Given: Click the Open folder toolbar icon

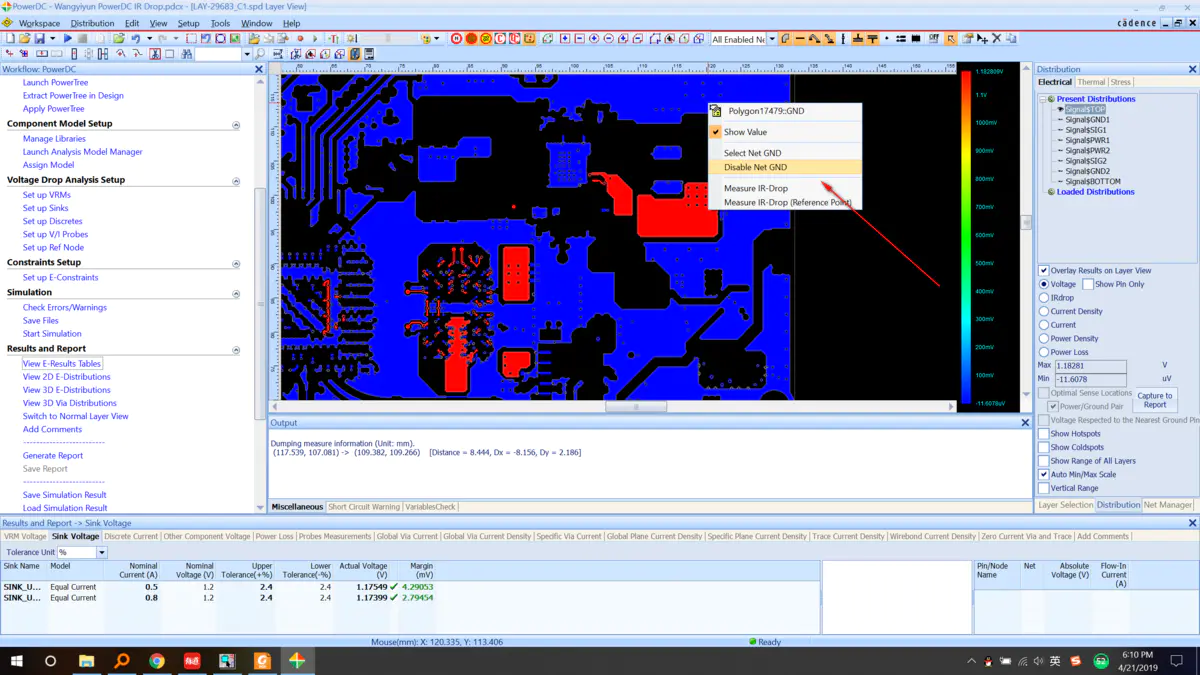Looking at the screenshot, I should coord(25,39).
